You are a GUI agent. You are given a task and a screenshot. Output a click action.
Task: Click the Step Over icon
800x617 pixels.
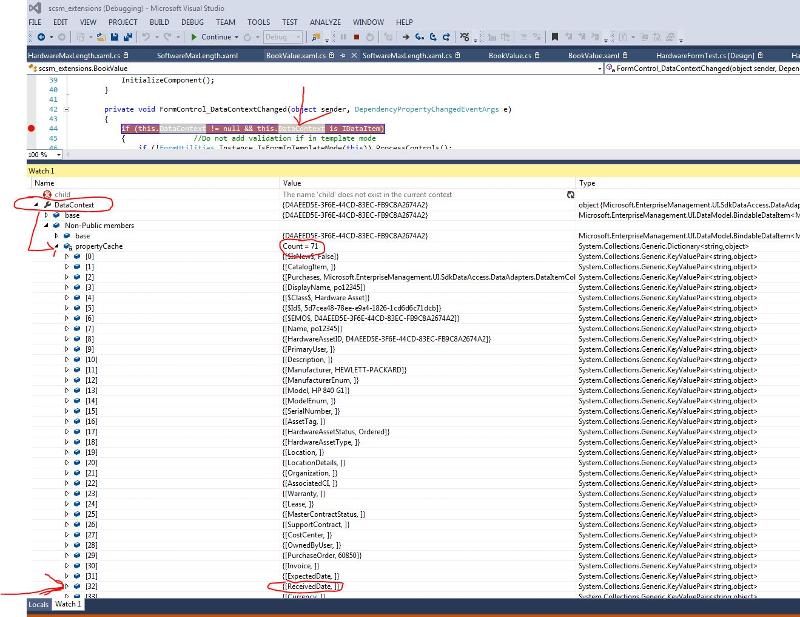[x=433, y=37]
